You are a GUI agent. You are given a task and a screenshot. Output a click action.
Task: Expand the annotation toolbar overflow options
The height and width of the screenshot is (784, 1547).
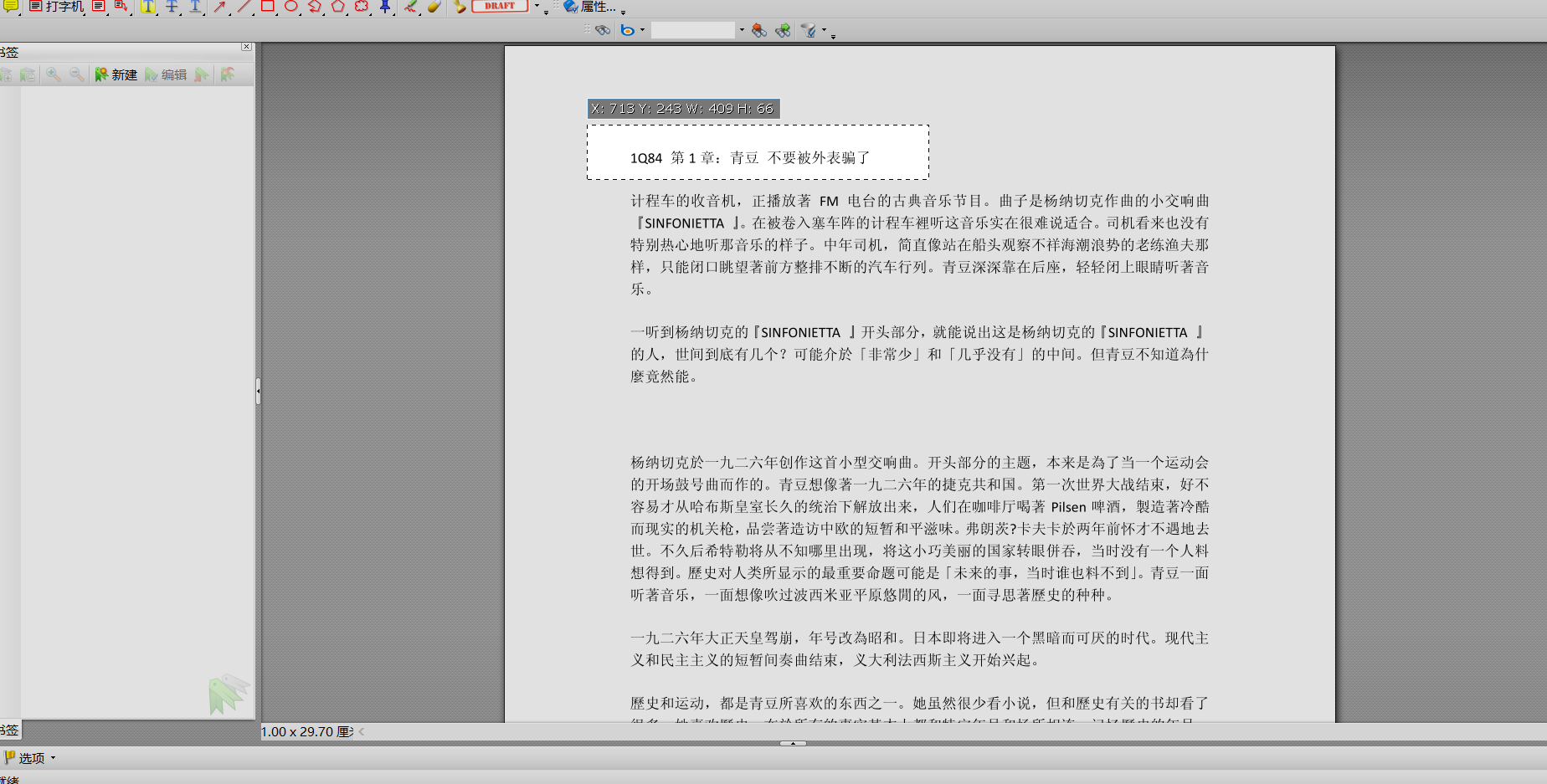[547, 13]
